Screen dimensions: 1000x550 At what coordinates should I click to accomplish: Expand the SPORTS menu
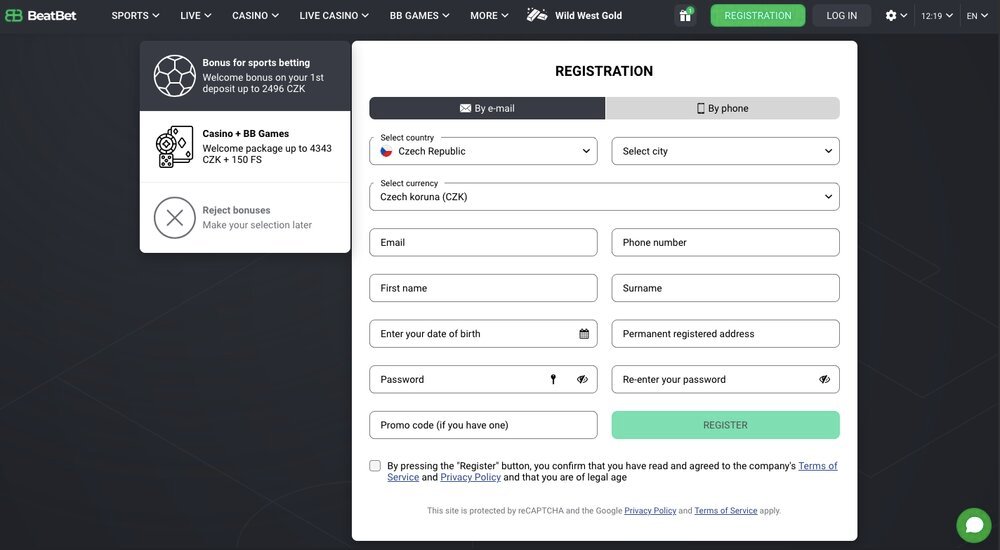pos(135,15)
